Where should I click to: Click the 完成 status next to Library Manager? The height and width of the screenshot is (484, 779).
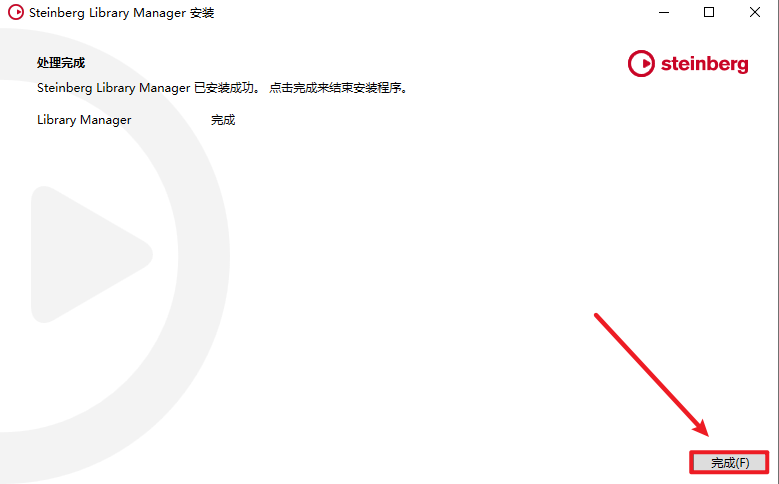(223, 120)
